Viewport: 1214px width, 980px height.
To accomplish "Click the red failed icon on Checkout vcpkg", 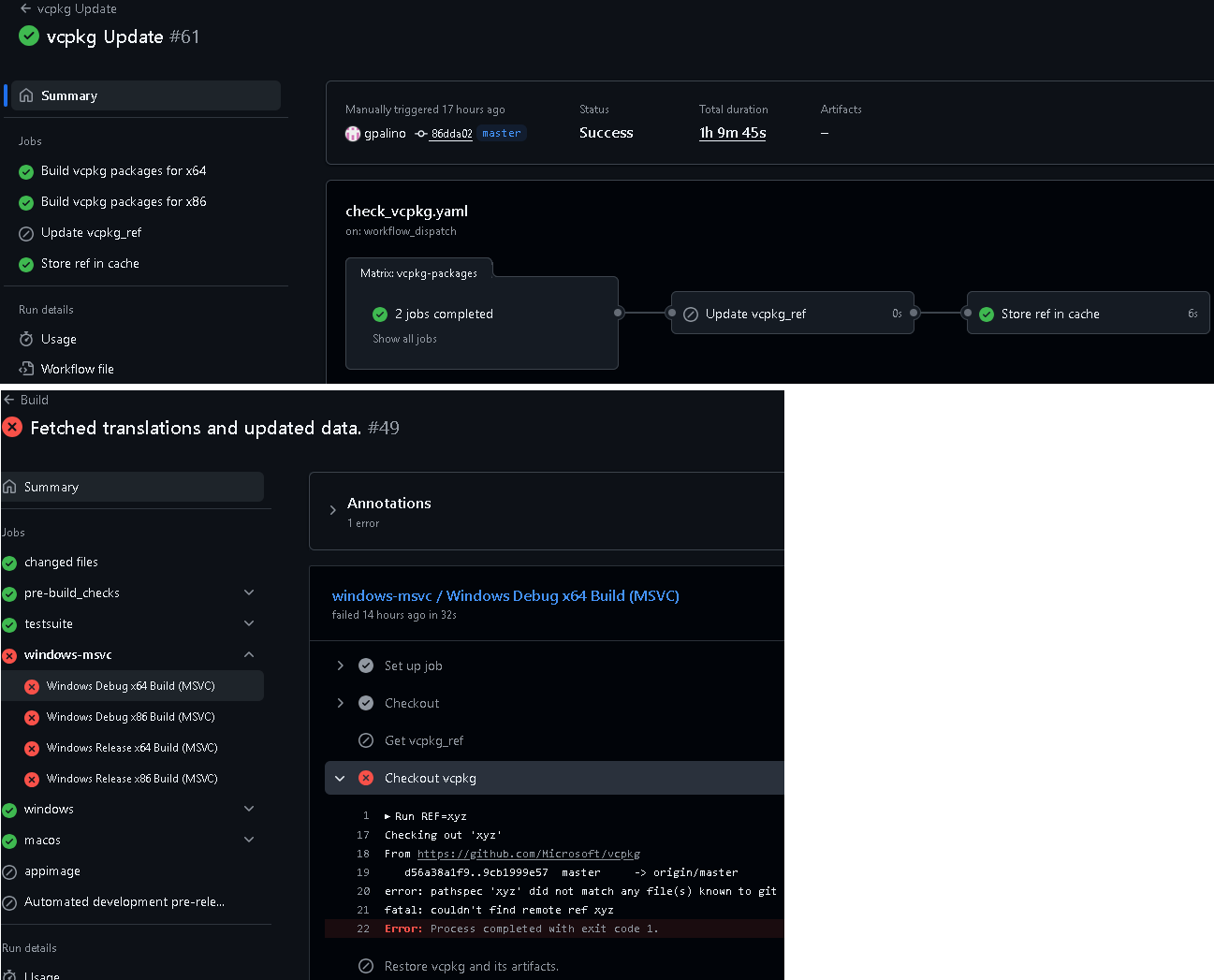I will tap(366, 778).
